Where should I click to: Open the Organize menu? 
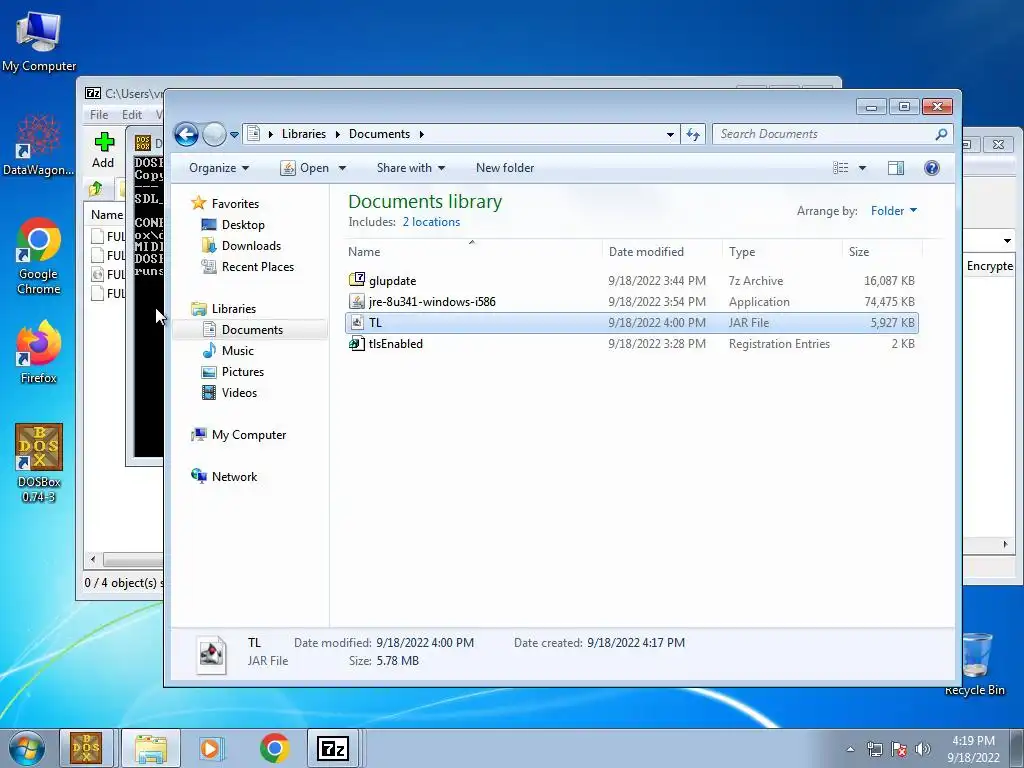tap(219, 168)
